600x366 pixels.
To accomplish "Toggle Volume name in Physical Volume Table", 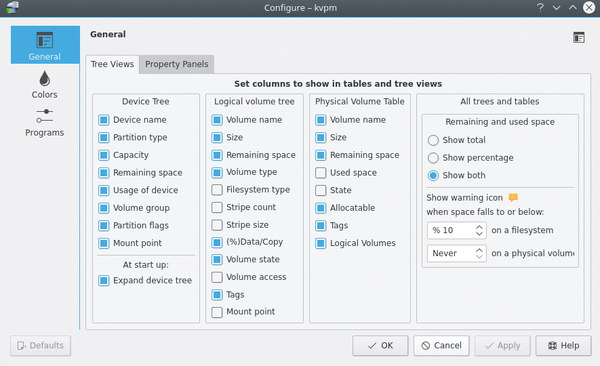I will (321, 120).
